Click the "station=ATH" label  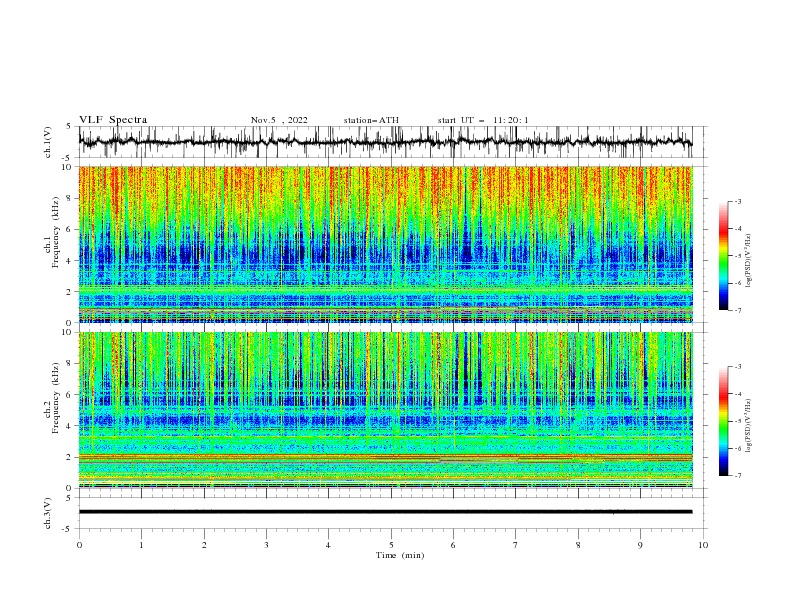(371, 120)
